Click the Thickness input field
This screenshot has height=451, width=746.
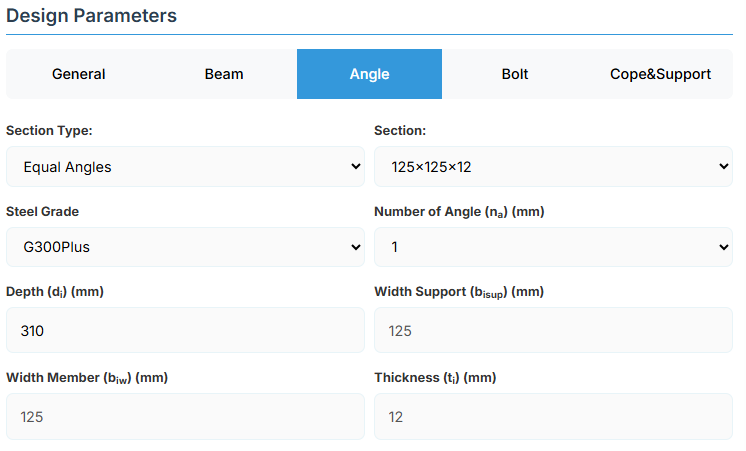pos(553,416)
